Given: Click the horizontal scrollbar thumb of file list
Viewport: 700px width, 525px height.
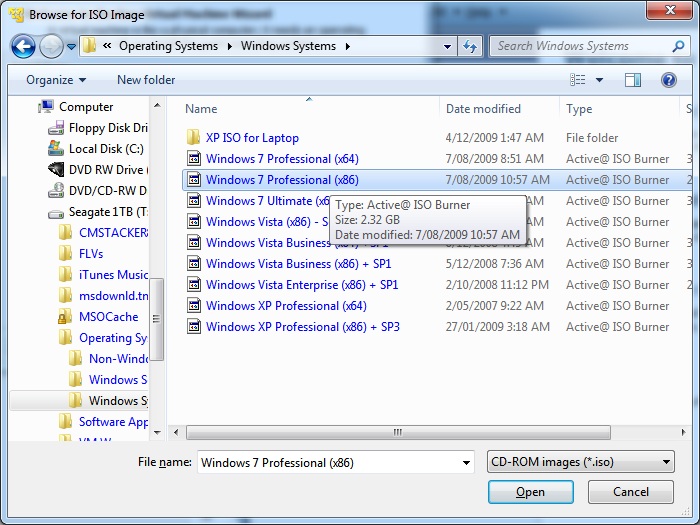Looking at the screenshot, I should coord(398,432).
